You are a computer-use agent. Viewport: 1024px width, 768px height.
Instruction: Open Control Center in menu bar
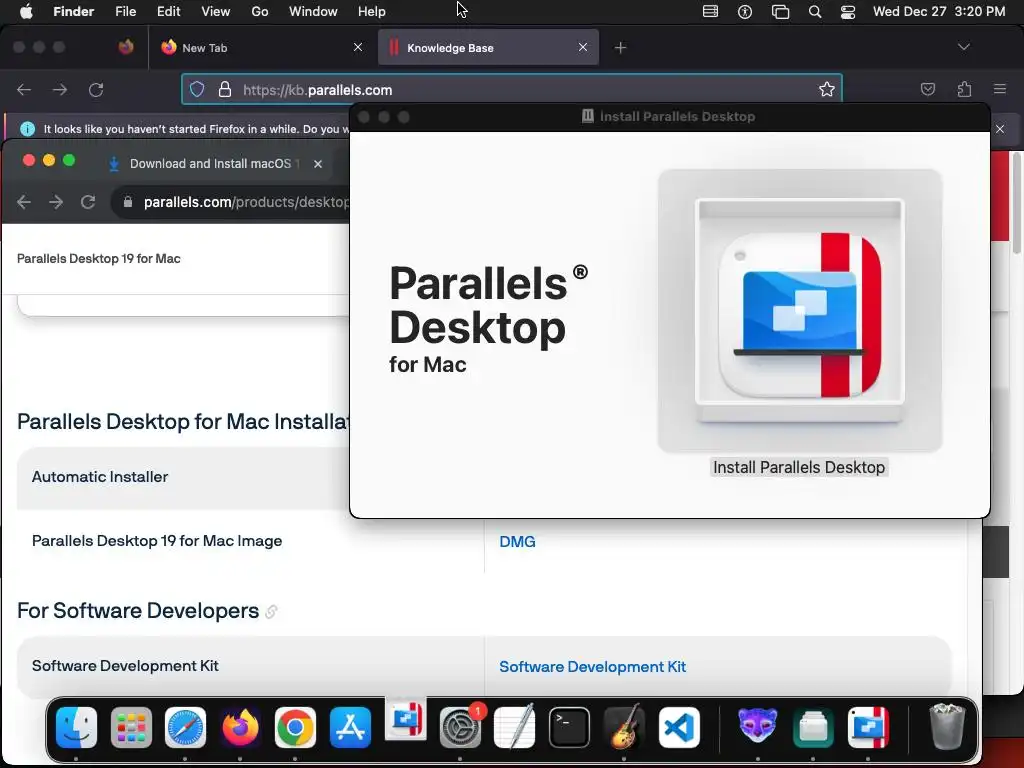coord(848,12)
